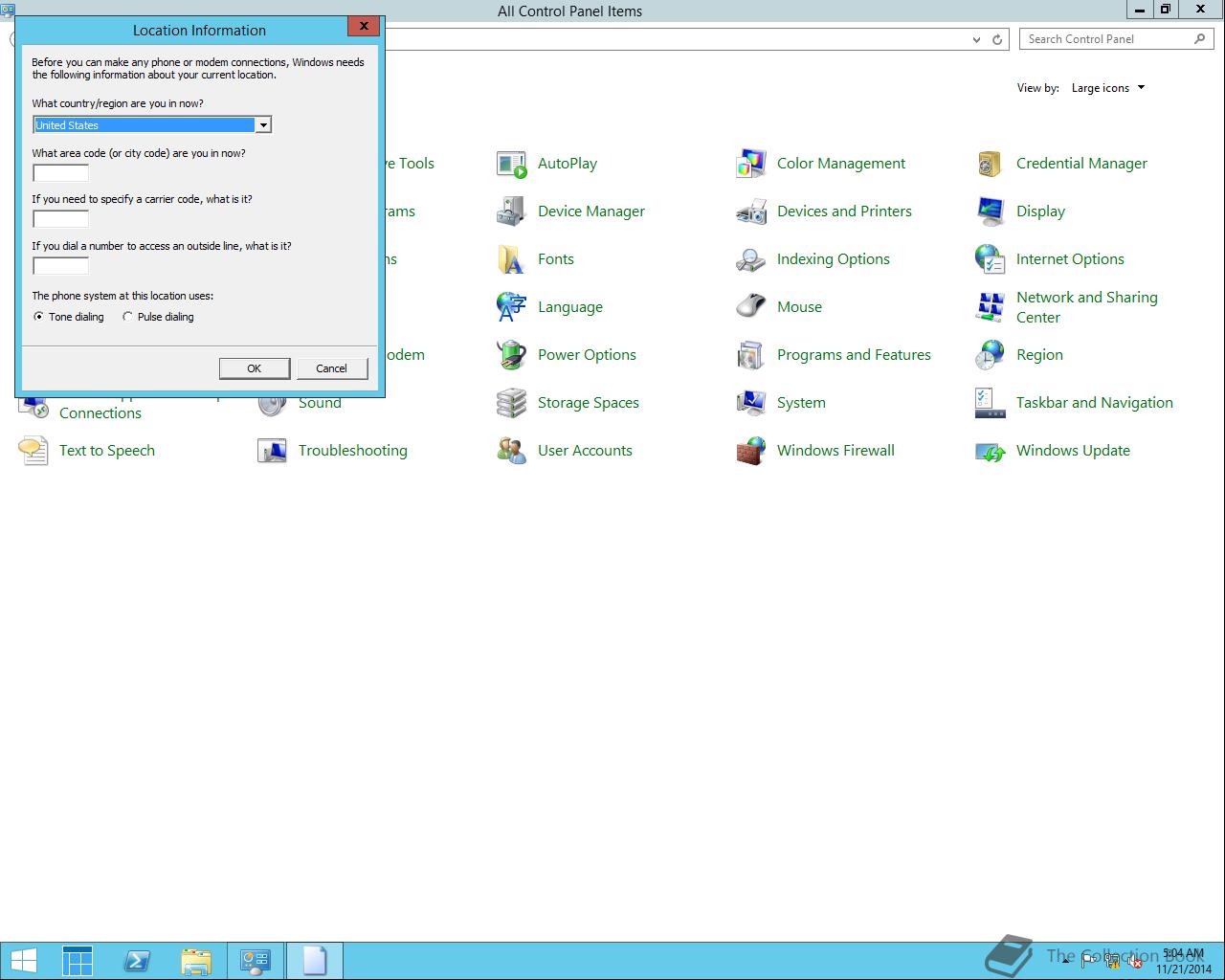The height and width of the screenshot is (980, 1225).
Task: Open Programs and Features icon
Action: coord(750,355)
